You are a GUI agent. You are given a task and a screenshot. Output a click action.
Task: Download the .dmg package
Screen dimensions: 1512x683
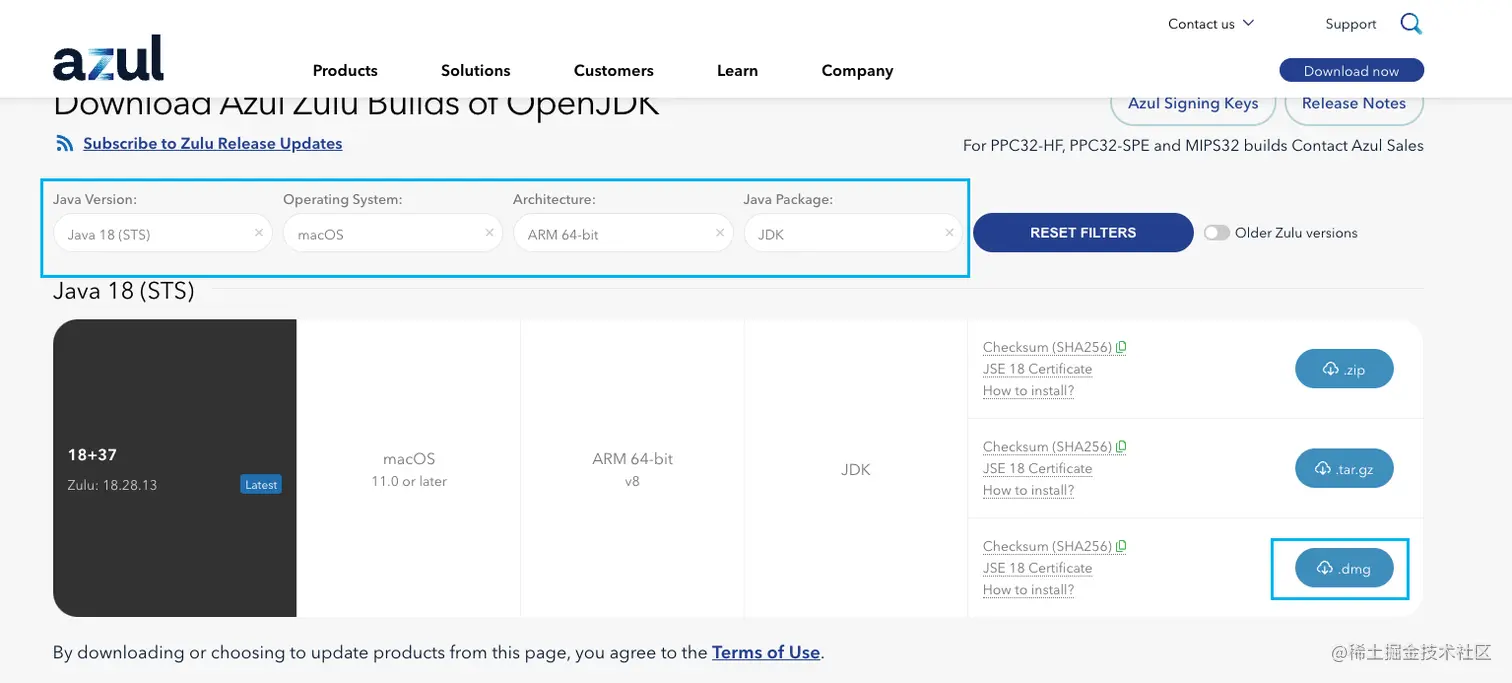1344,568
